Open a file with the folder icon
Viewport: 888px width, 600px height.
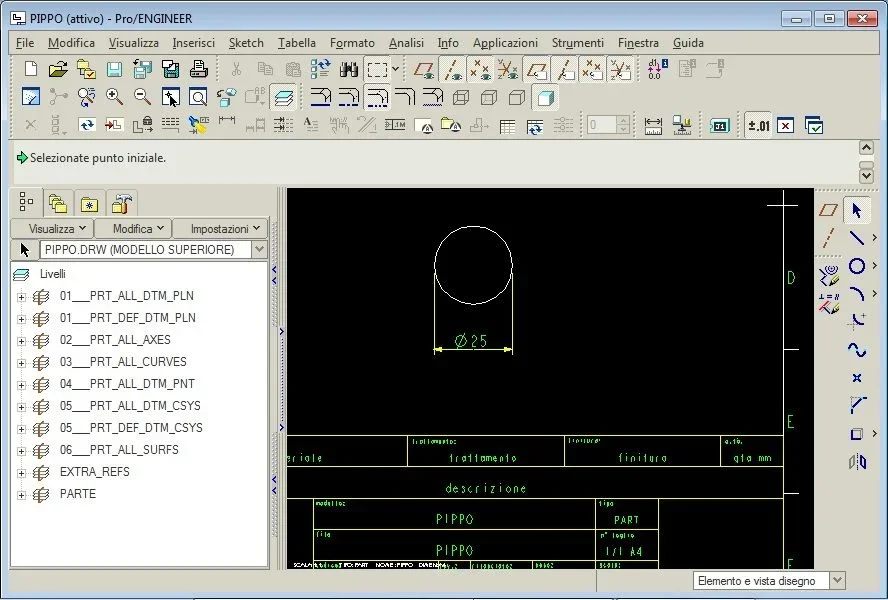coord(58,69)
